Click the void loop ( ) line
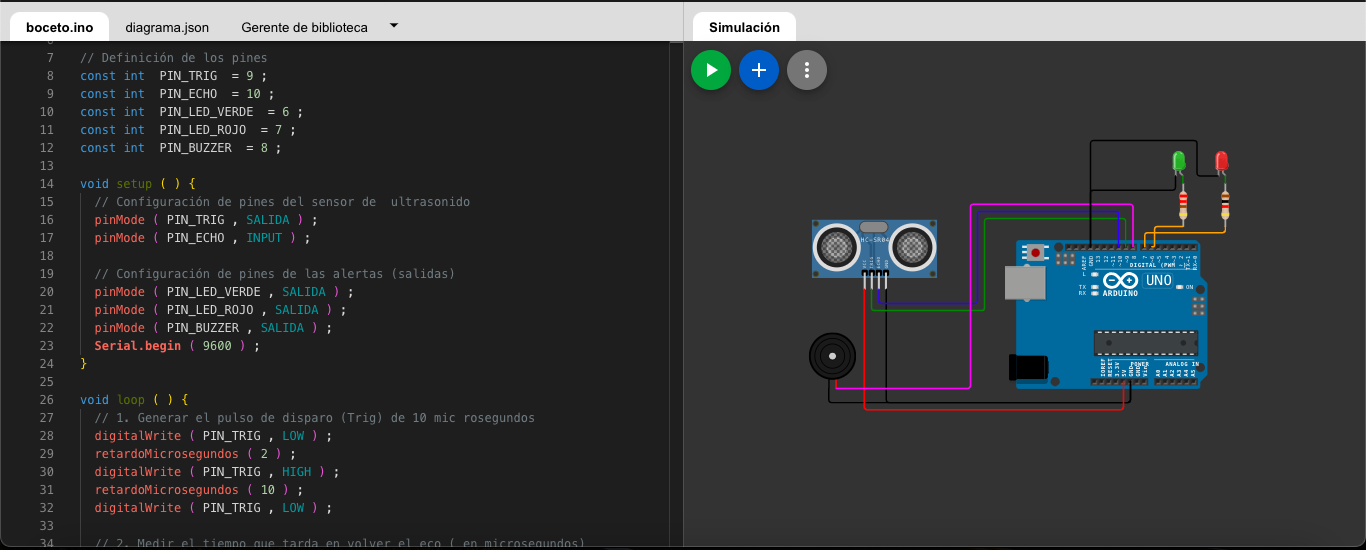 (x=134, y=400)
